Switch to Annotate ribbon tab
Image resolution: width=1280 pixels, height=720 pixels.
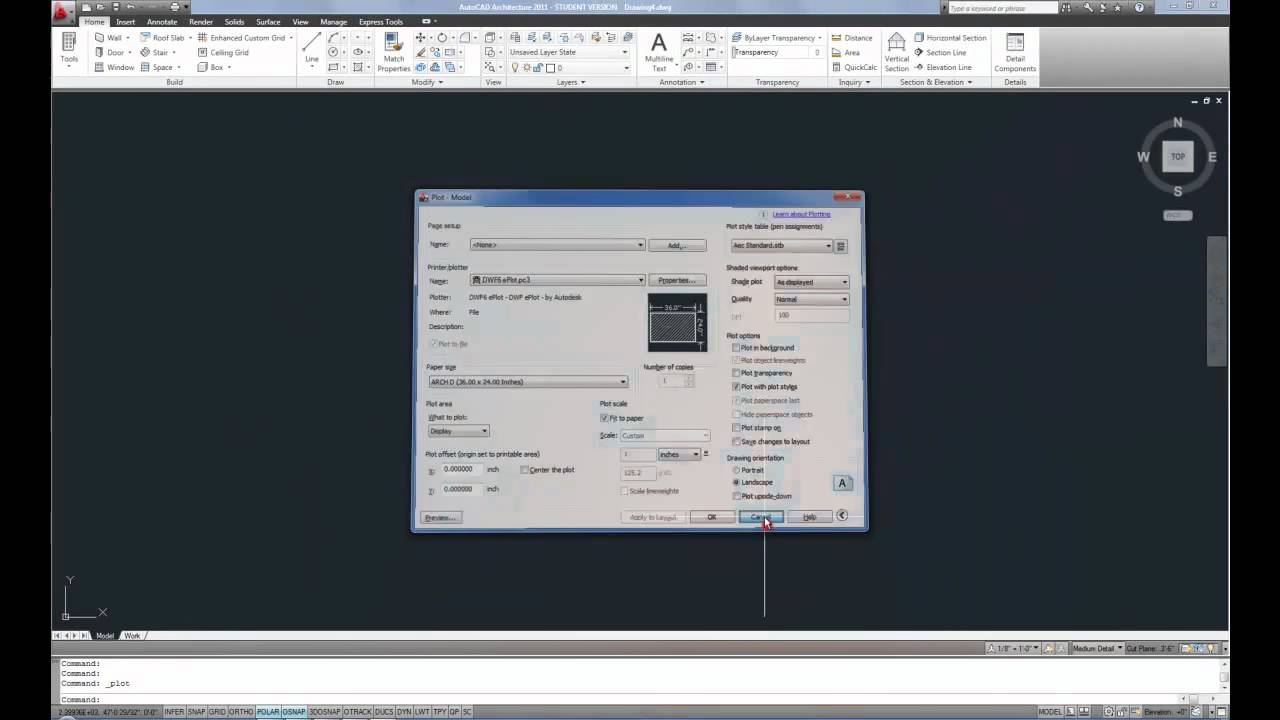click(x=162, y=21)
